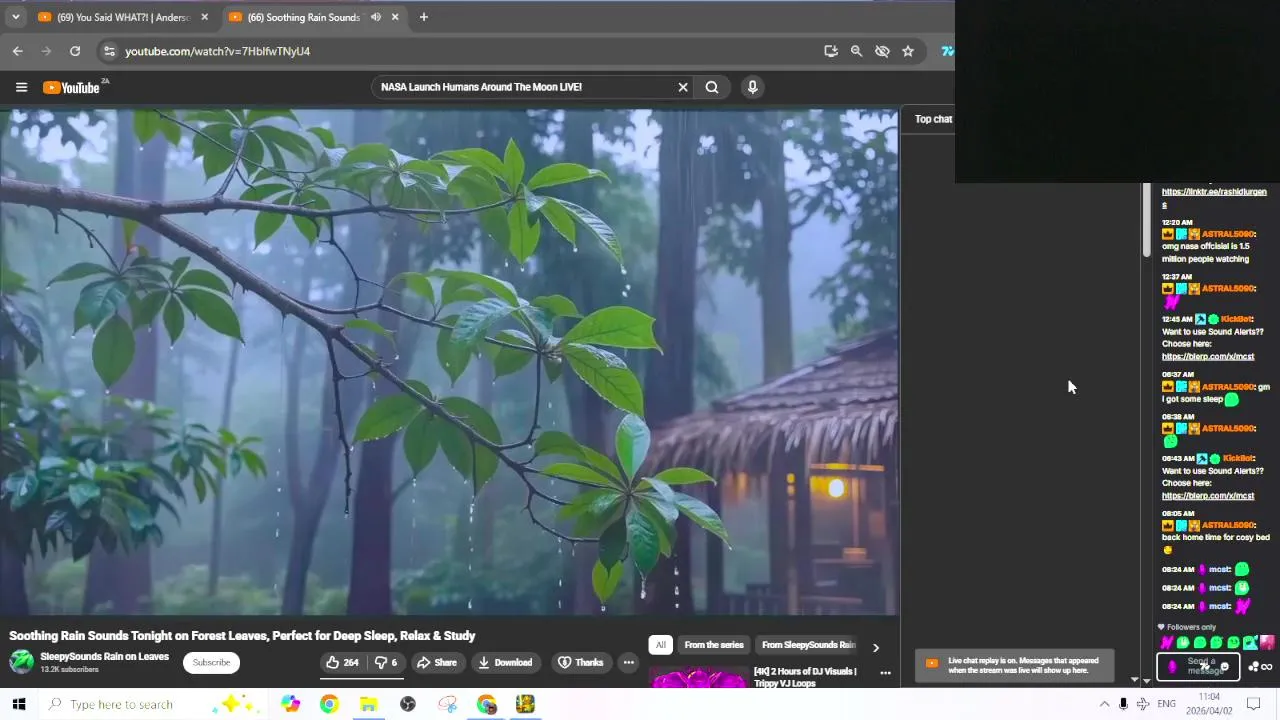Viewport: 1280px width, 720px height.
Task: Like the video with 264 likes
Action: click(x=342, y=662)
